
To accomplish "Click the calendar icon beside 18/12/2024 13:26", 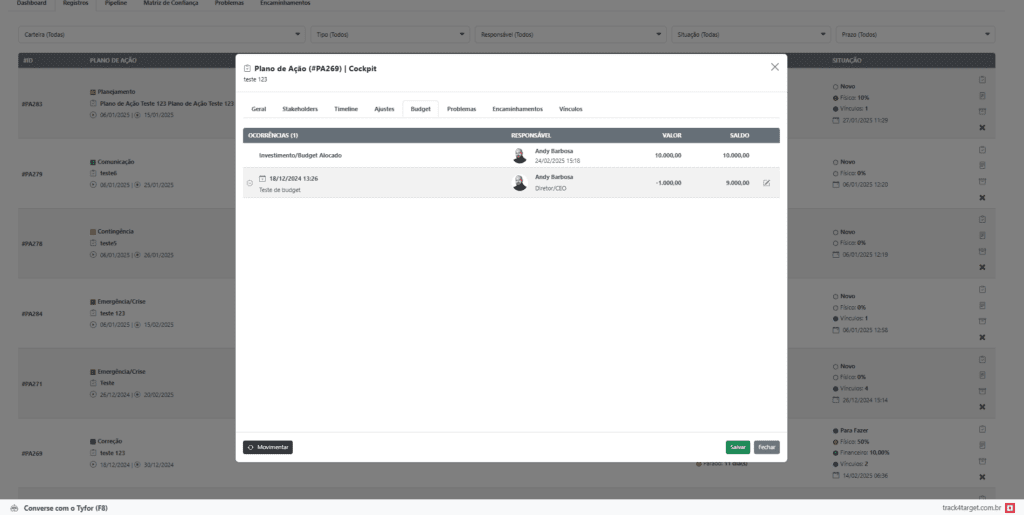I will (262, 178).
